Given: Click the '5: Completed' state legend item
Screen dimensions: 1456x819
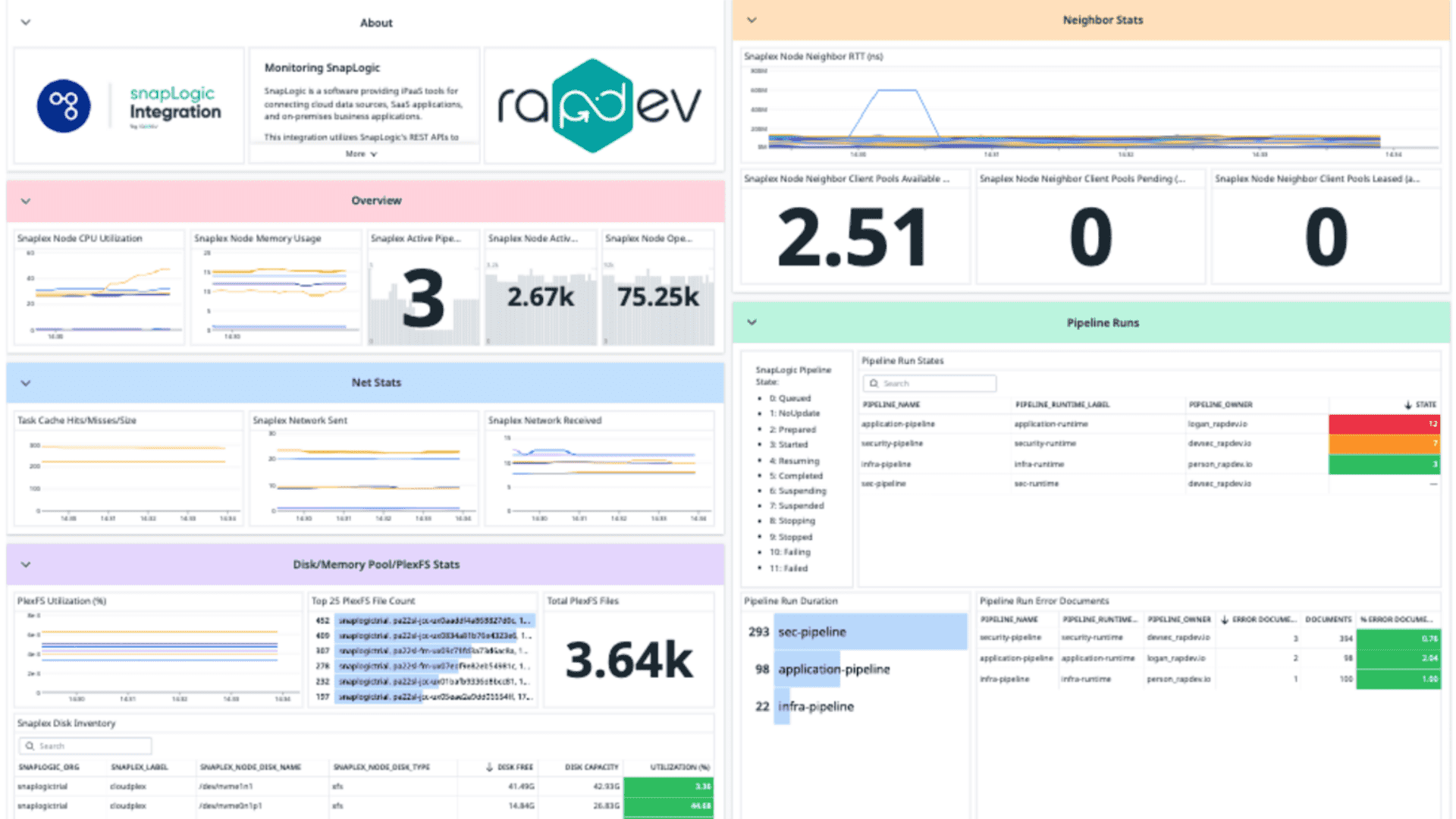Looking at the screenshot, I should click(795, 476).
